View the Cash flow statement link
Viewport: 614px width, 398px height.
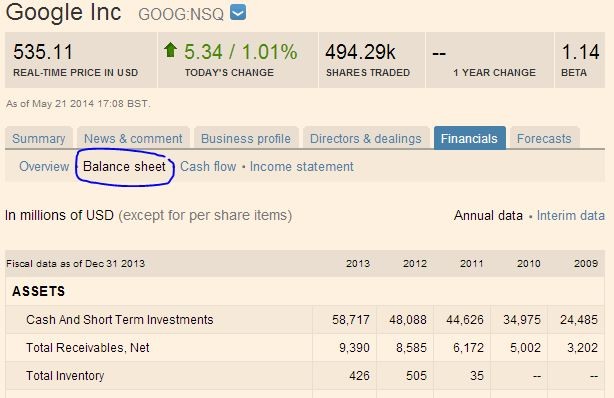(x=208, y=166)
